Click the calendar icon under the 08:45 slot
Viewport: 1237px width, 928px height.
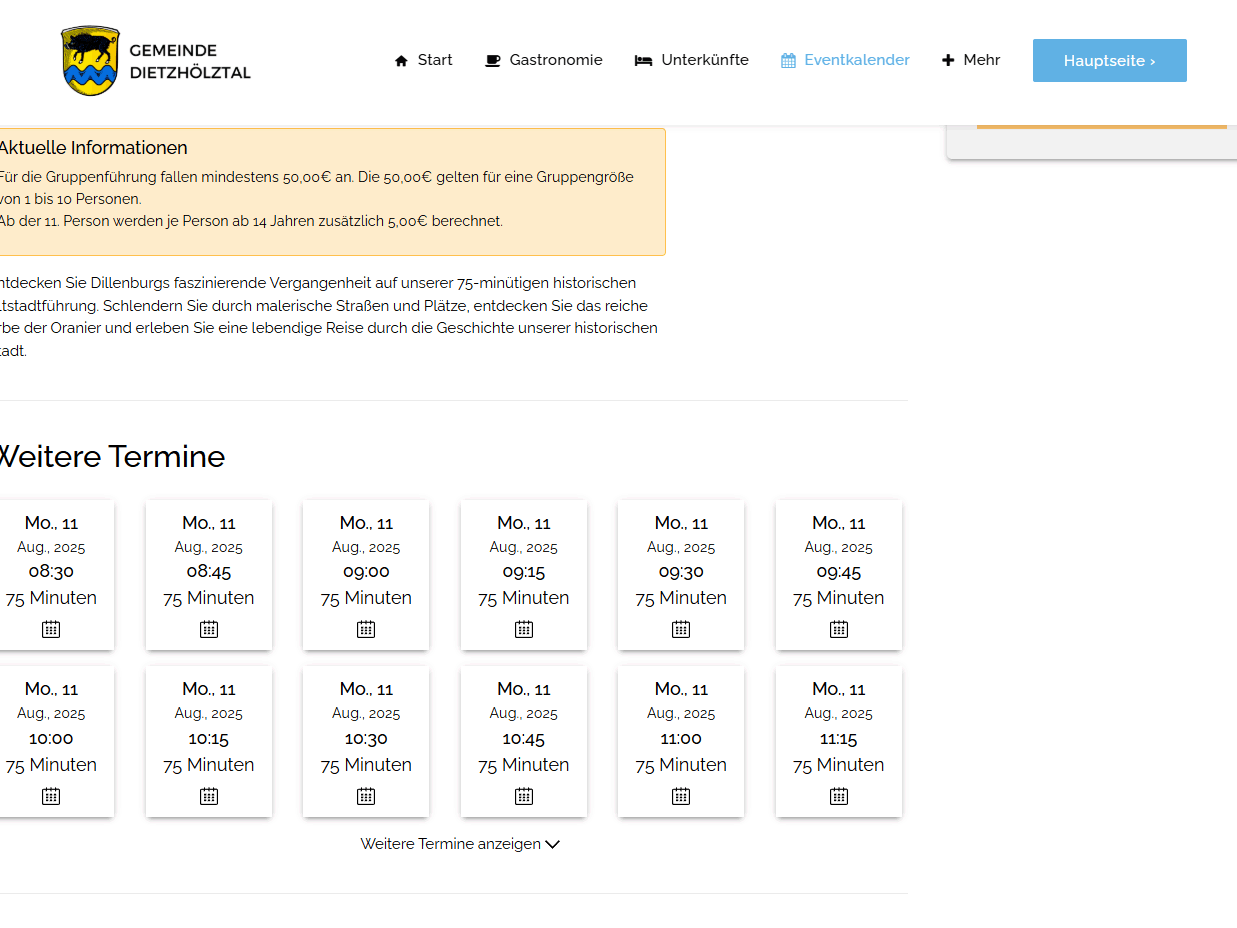coord(209,629)
